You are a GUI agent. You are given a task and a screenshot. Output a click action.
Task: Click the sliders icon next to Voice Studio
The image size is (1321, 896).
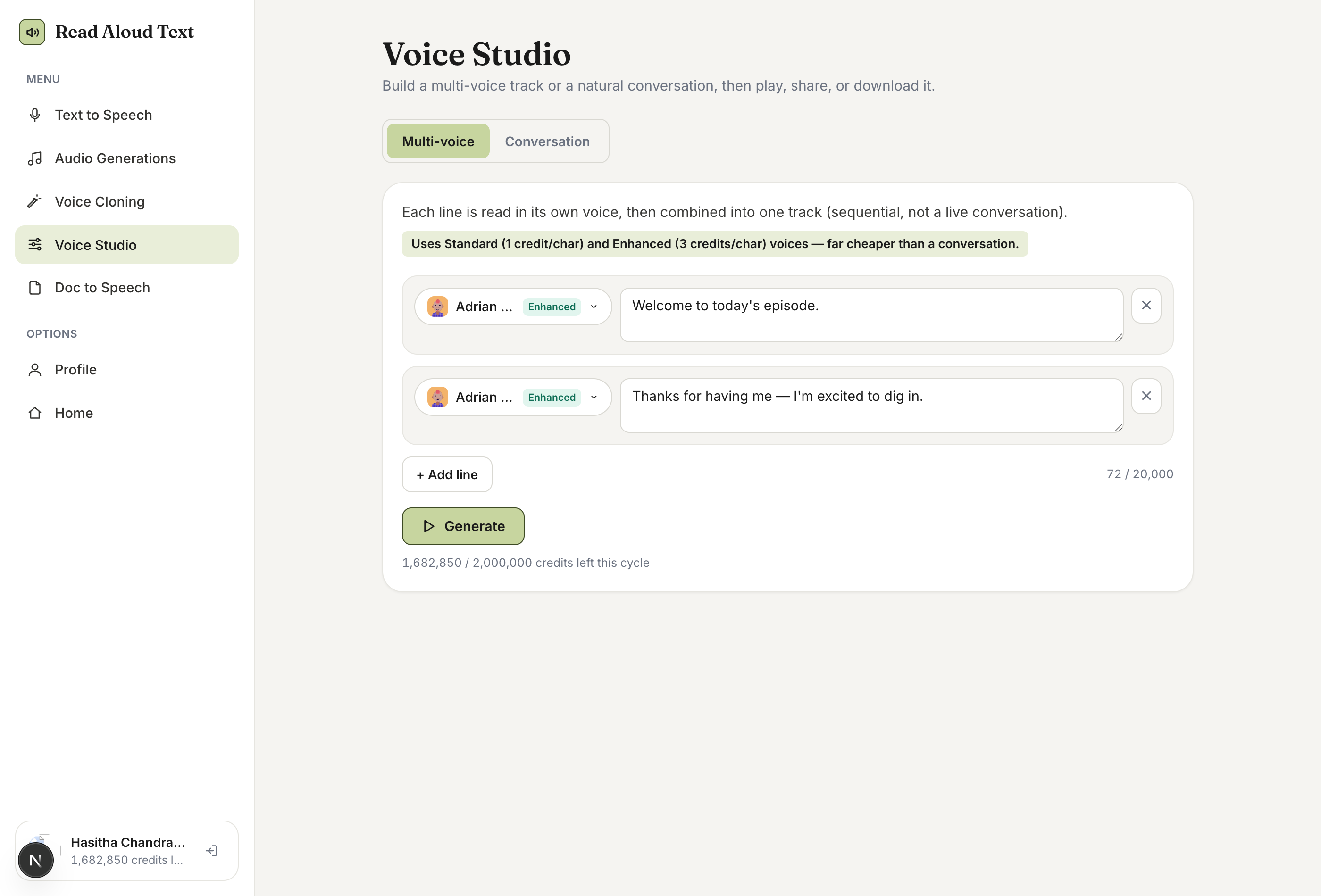tap(34, 244)
